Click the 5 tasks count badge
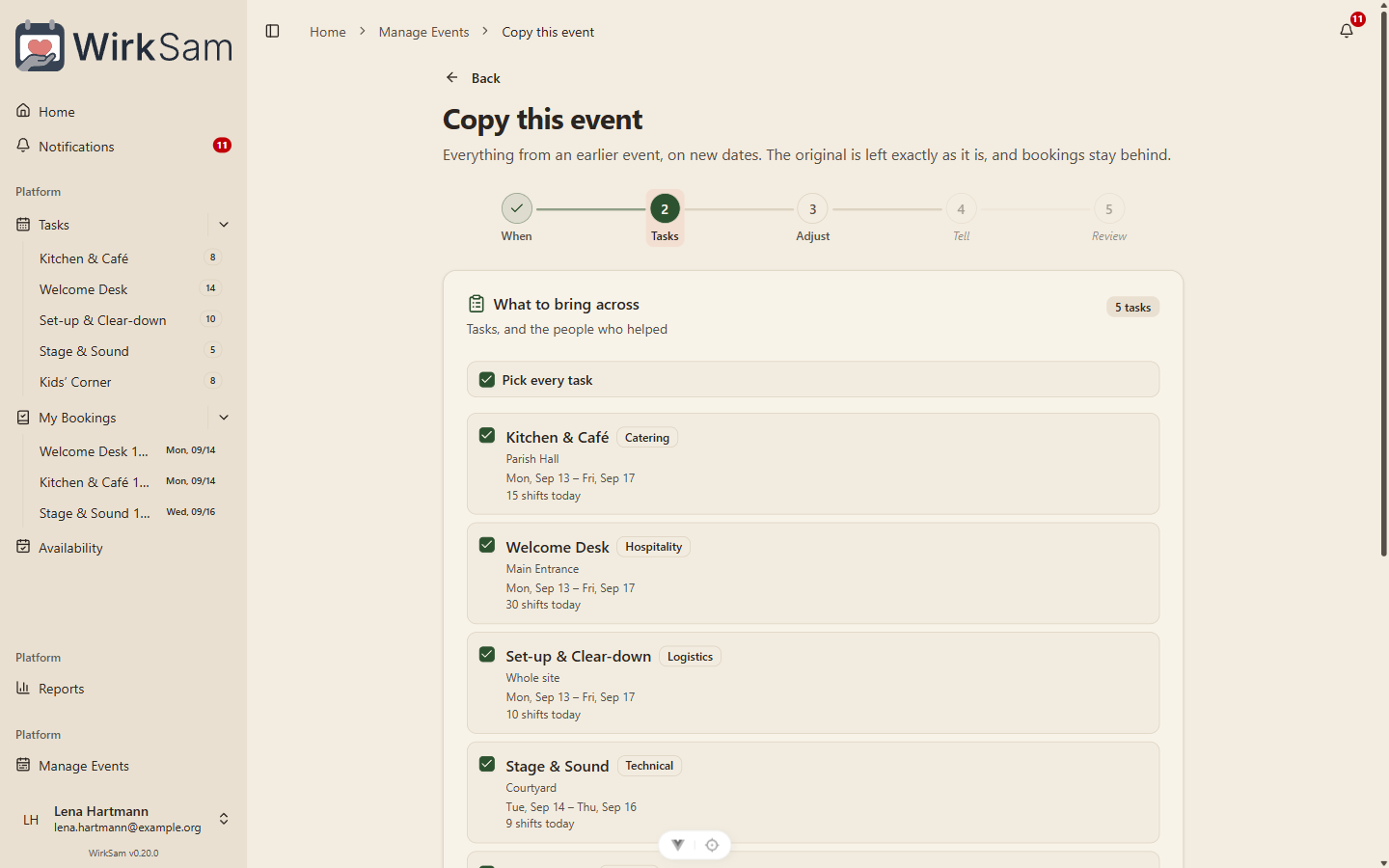The height and width of the screenshot is (868, 1389). 1132,307
